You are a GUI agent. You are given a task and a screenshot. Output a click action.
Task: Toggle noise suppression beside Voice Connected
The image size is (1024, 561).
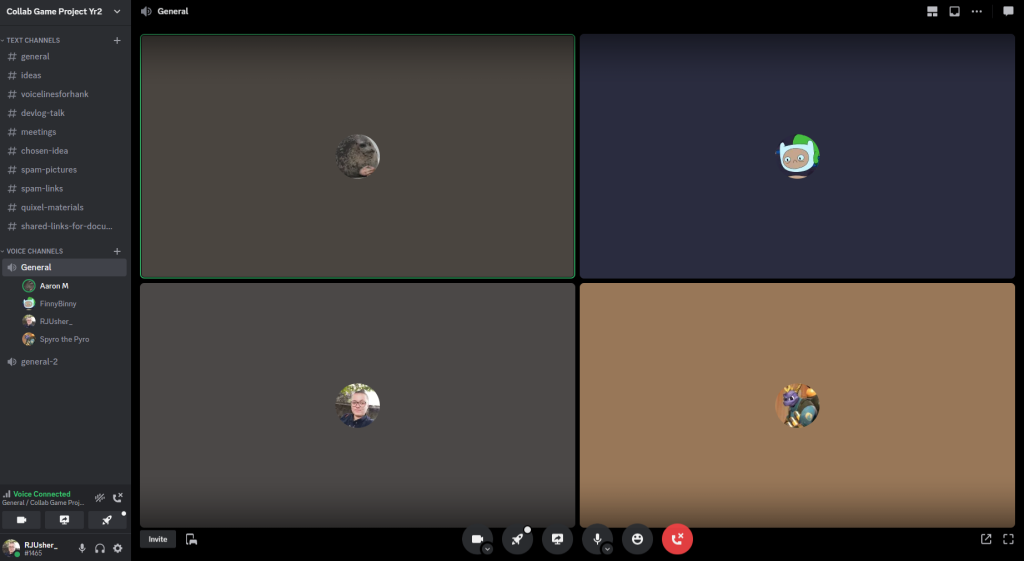click(99, 497)
